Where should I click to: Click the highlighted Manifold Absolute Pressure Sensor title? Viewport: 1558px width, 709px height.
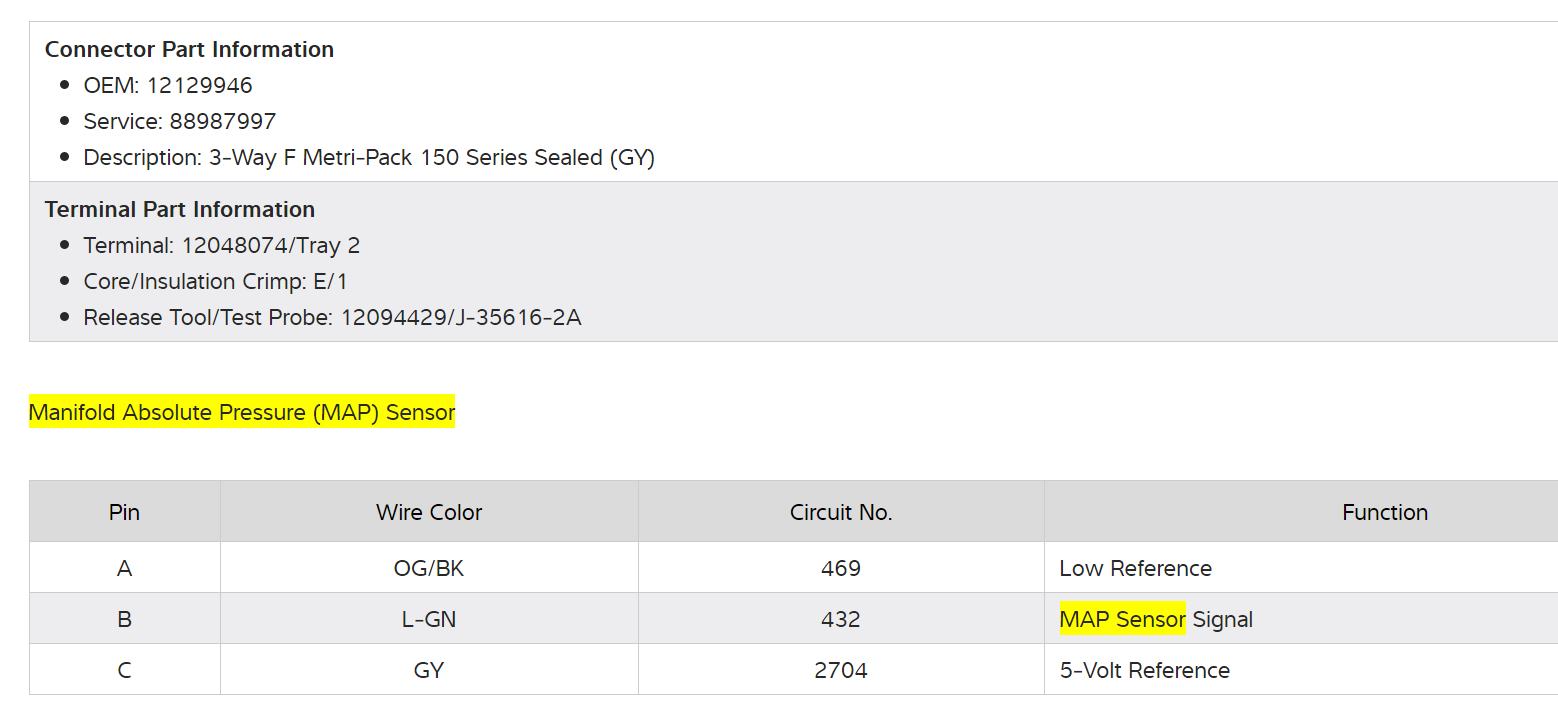(x=242, y=412)
